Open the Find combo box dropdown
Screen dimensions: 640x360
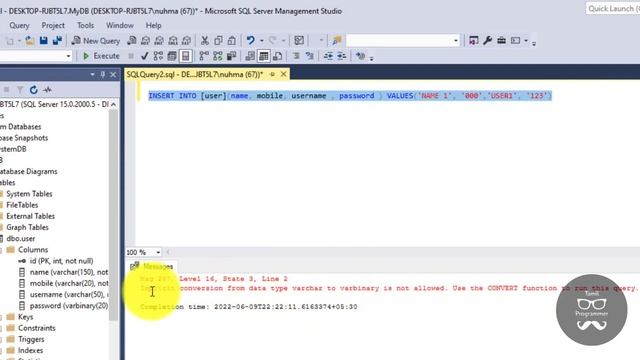(456, 40)
